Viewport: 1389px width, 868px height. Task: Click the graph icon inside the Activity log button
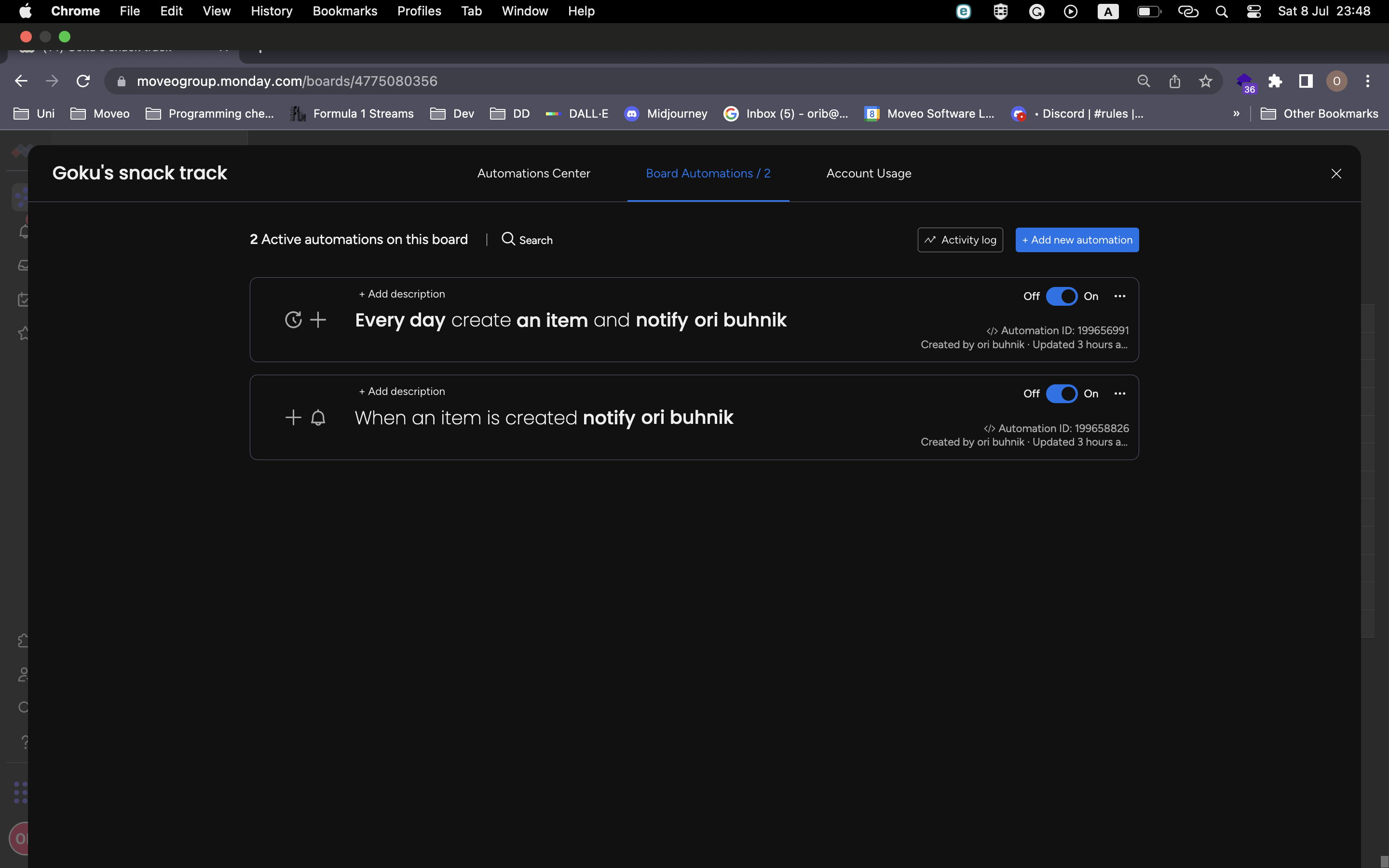tap(930, 239)
